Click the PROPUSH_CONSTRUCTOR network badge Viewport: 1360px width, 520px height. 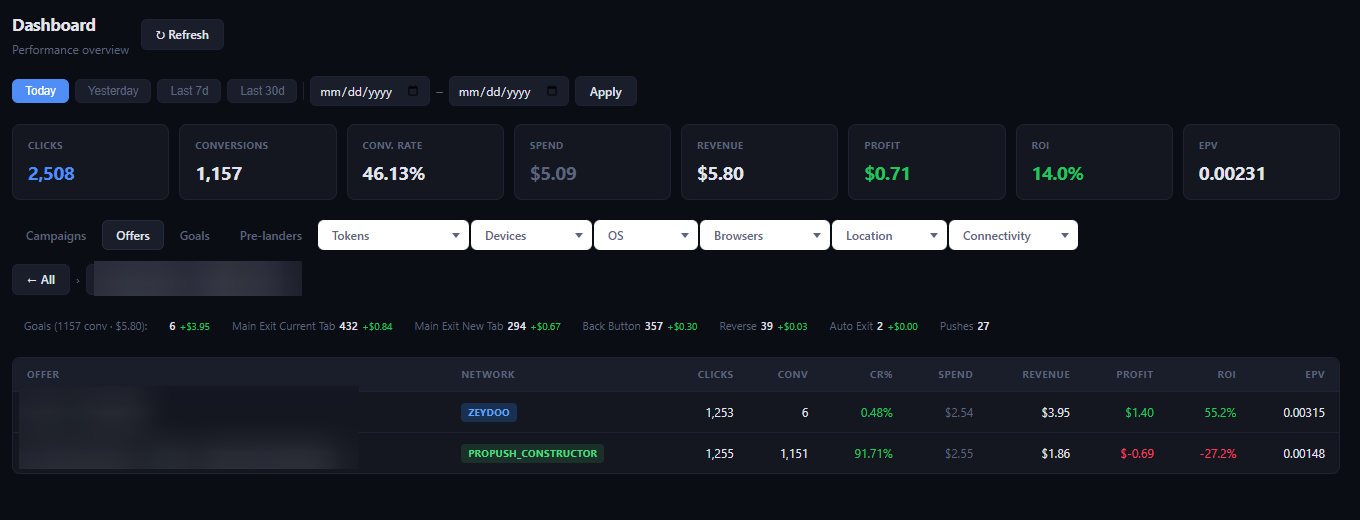532,453
